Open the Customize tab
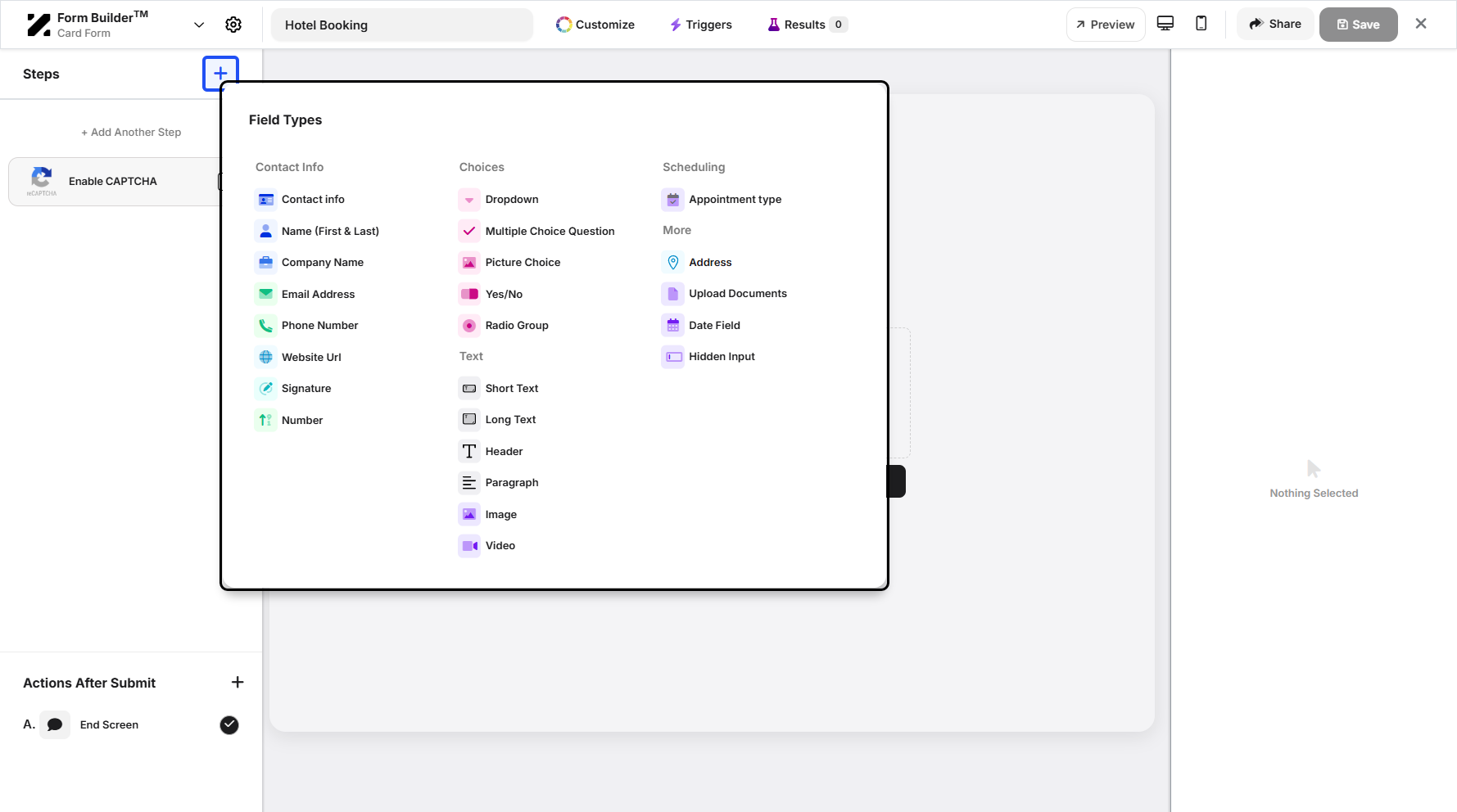The image size is (1457, 812). 595,25
